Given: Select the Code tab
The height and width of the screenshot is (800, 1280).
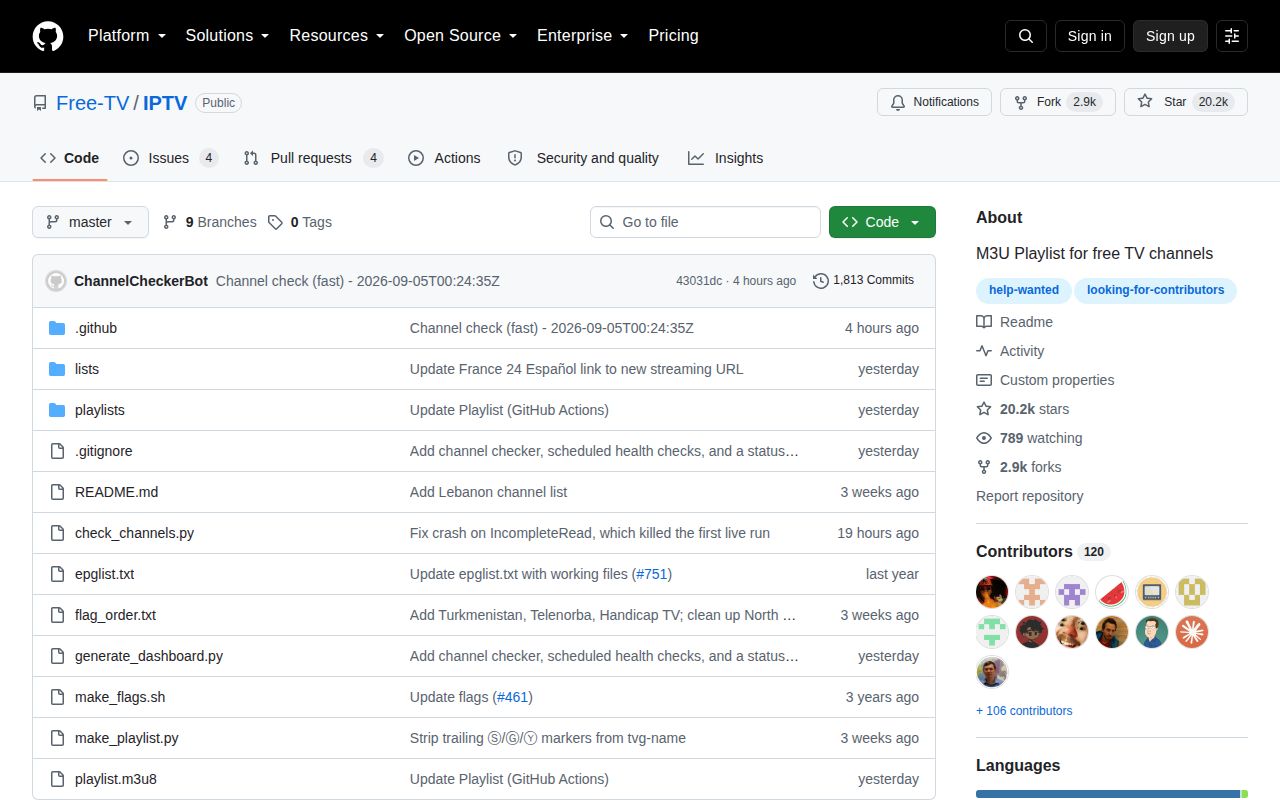Looking at the screenshot, I should click(69, 158).
